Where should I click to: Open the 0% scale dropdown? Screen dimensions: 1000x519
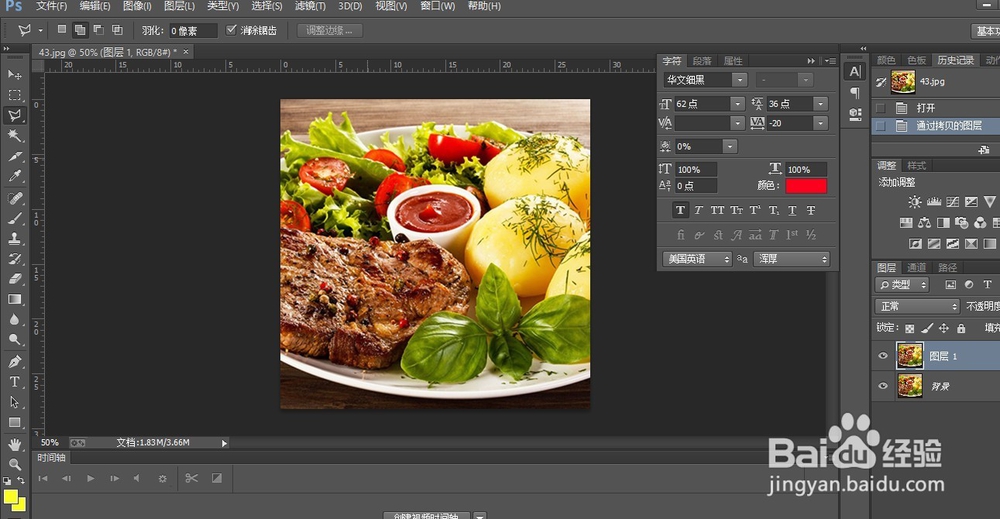(x=730, y=147)
